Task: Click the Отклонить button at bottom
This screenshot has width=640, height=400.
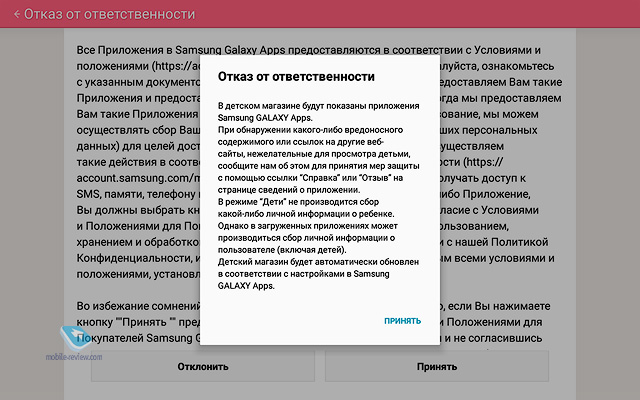Action: coord(203,367)
